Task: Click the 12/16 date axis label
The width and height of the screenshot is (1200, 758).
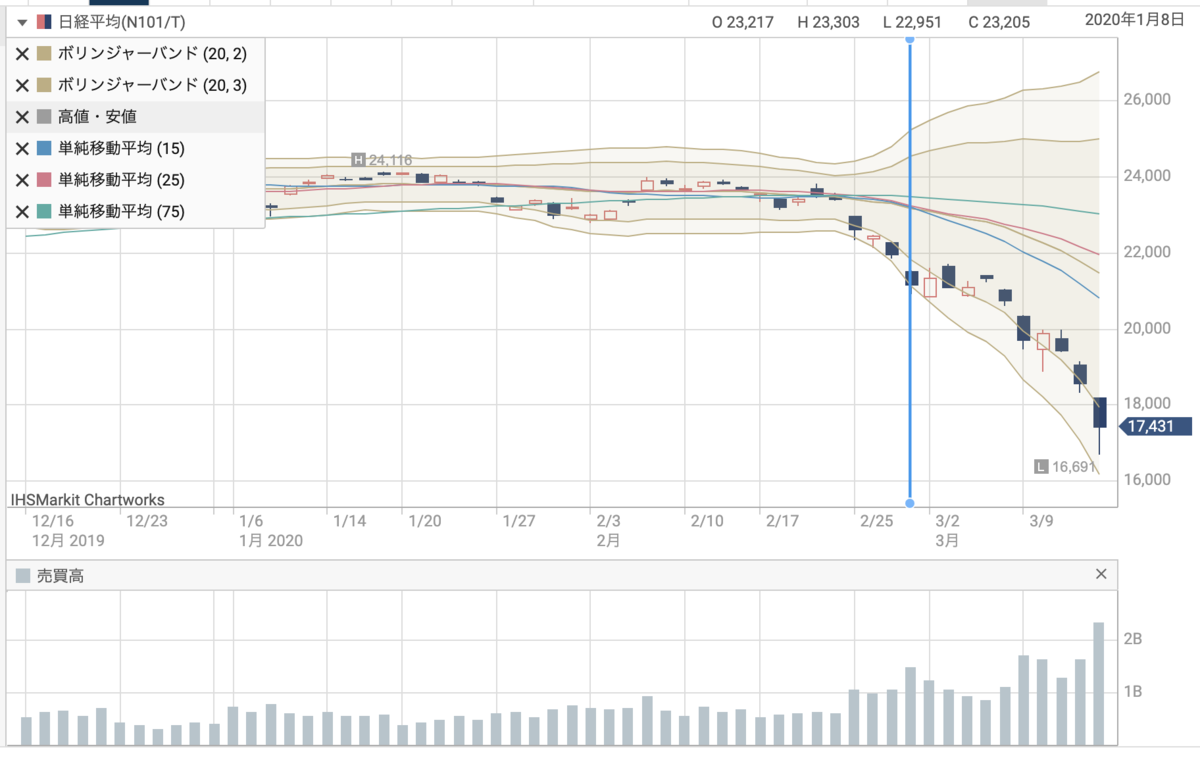Action: 53,521
